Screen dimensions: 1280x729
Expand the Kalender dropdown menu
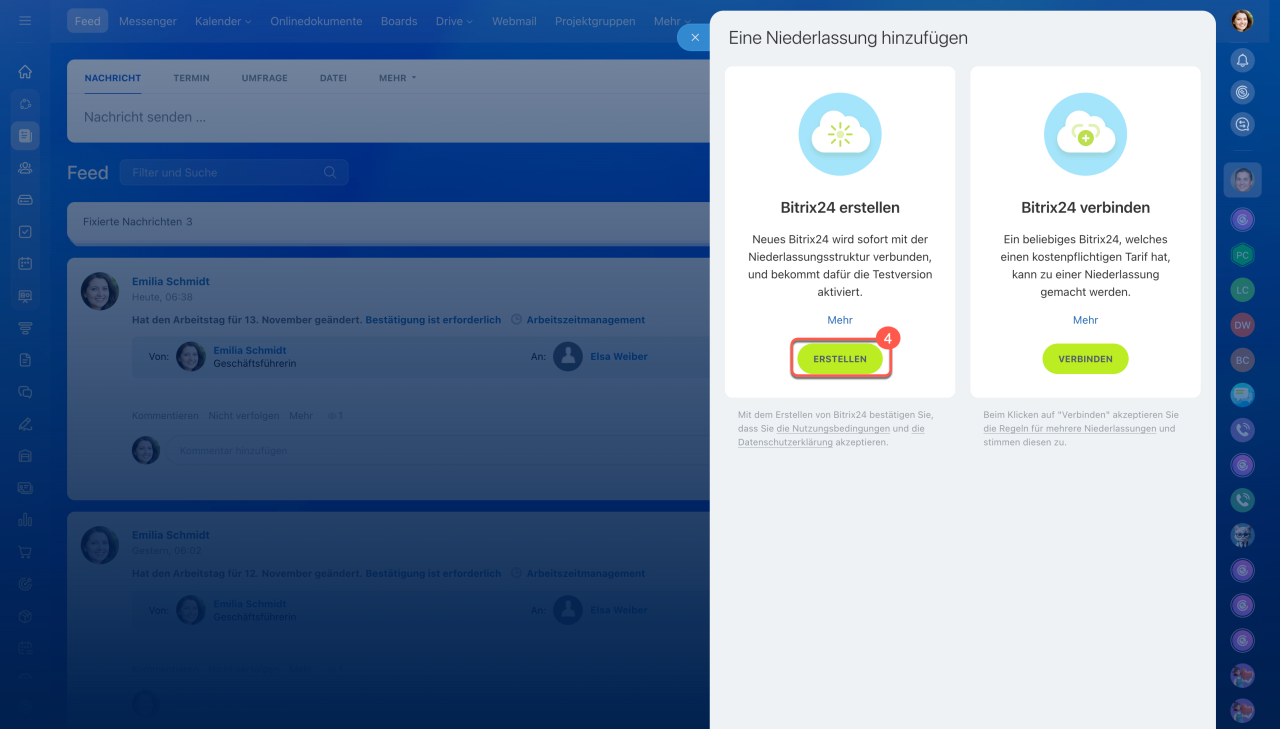[x=223, y=21]
